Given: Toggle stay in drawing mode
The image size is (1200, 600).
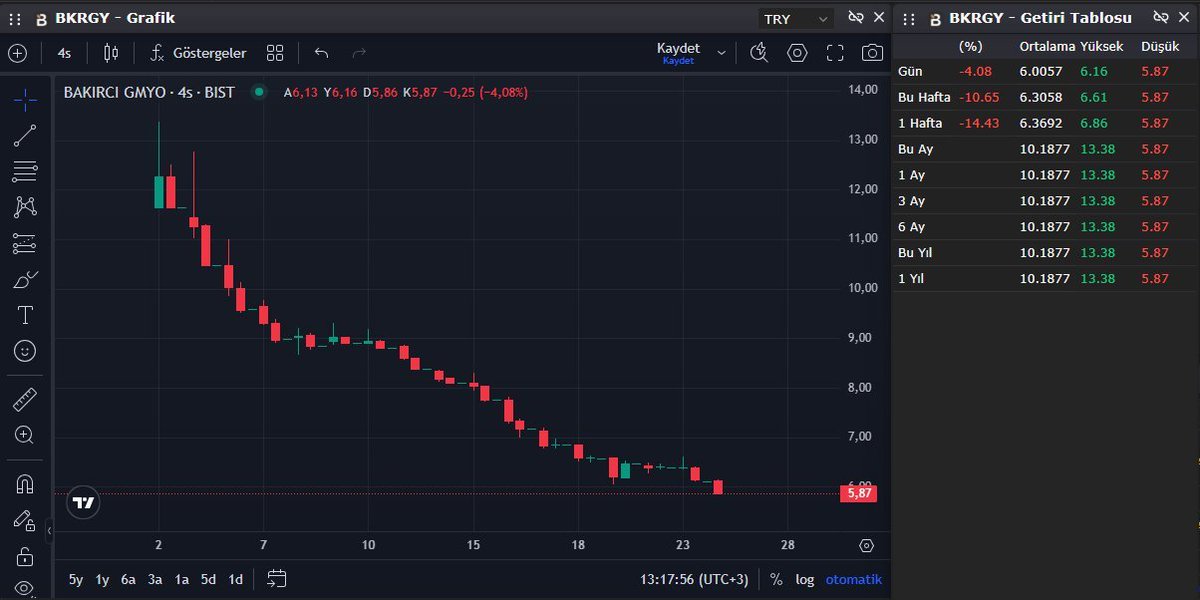Looking at the screenshot, I should click(25, 520).
